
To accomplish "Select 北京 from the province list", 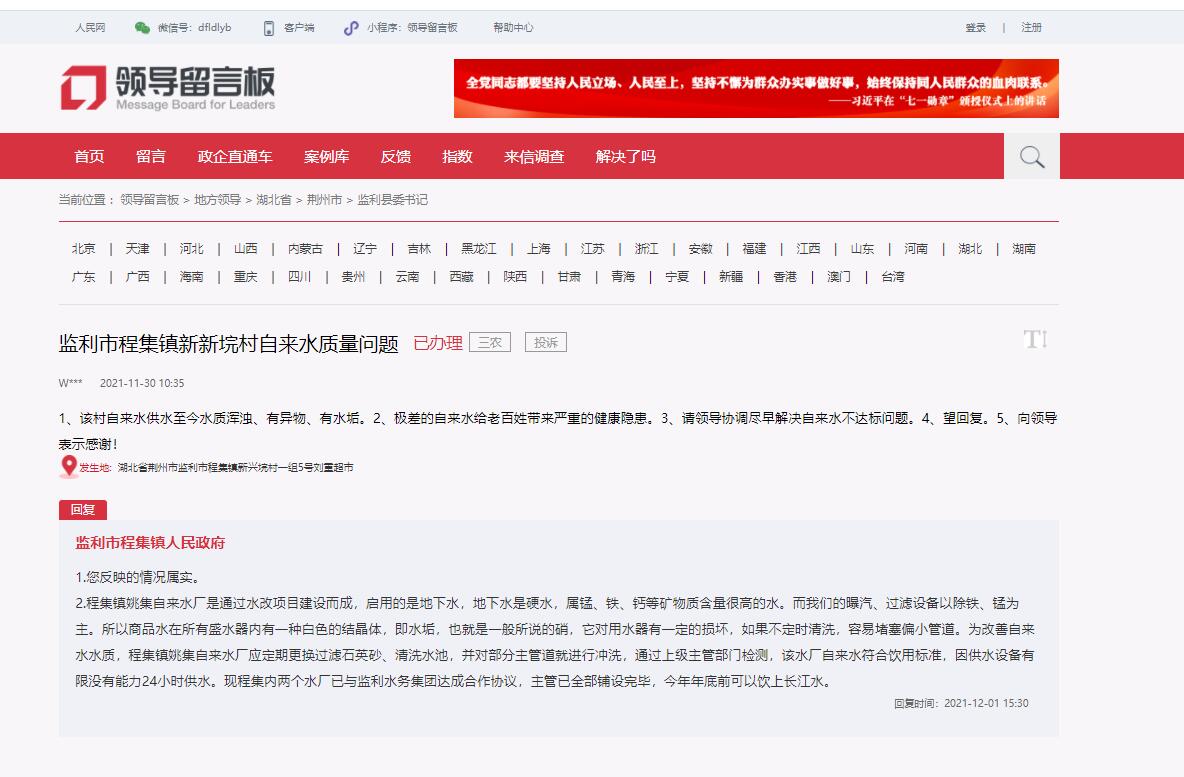I will [84, 249].
